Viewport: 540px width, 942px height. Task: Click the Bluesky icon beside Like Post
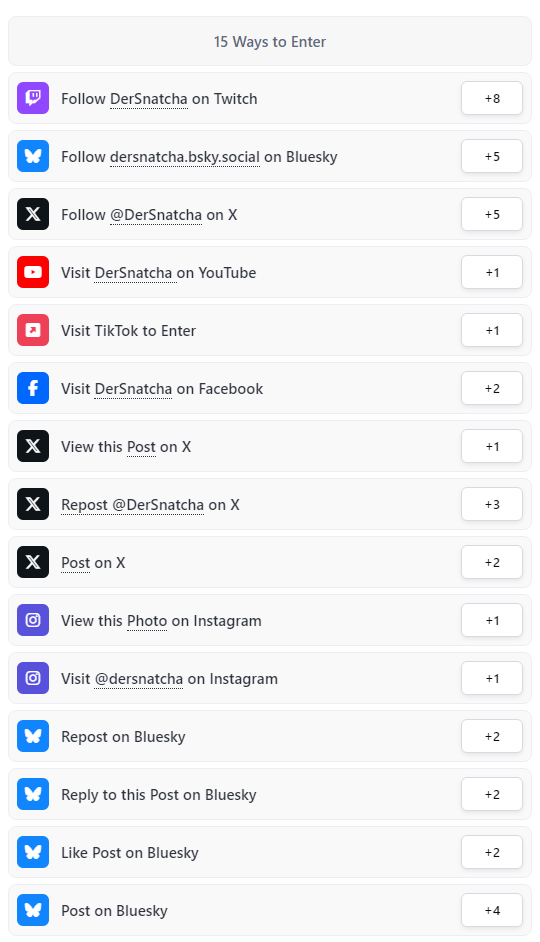pyautogui.click(x=33, y=852)
